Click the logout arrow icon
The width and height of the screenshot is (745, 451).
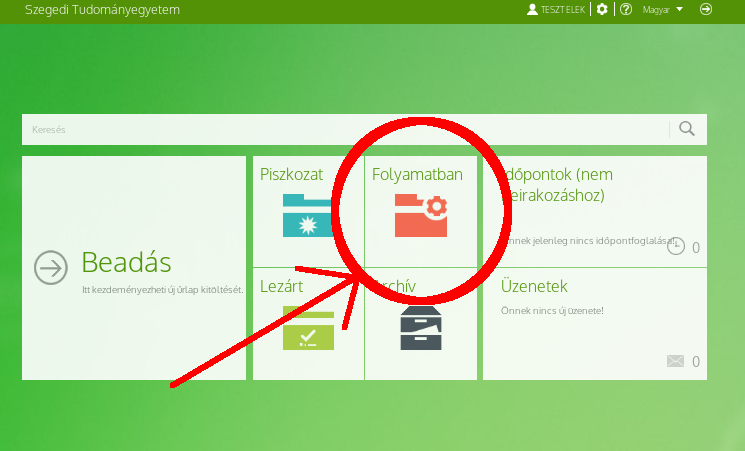[706, 9]
